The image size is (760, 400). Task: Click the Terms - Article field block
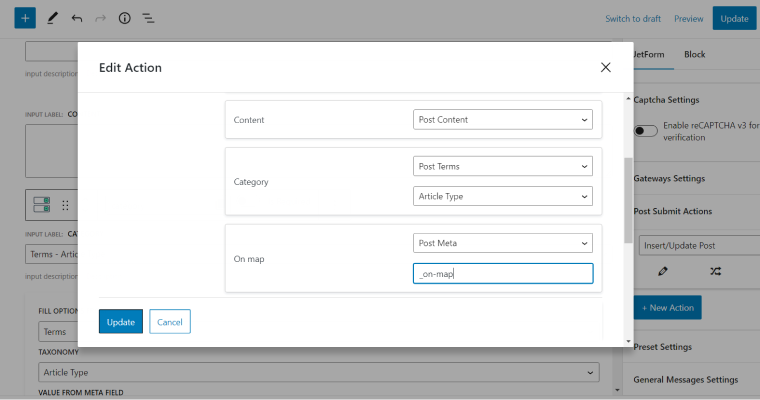coord(51,254)
